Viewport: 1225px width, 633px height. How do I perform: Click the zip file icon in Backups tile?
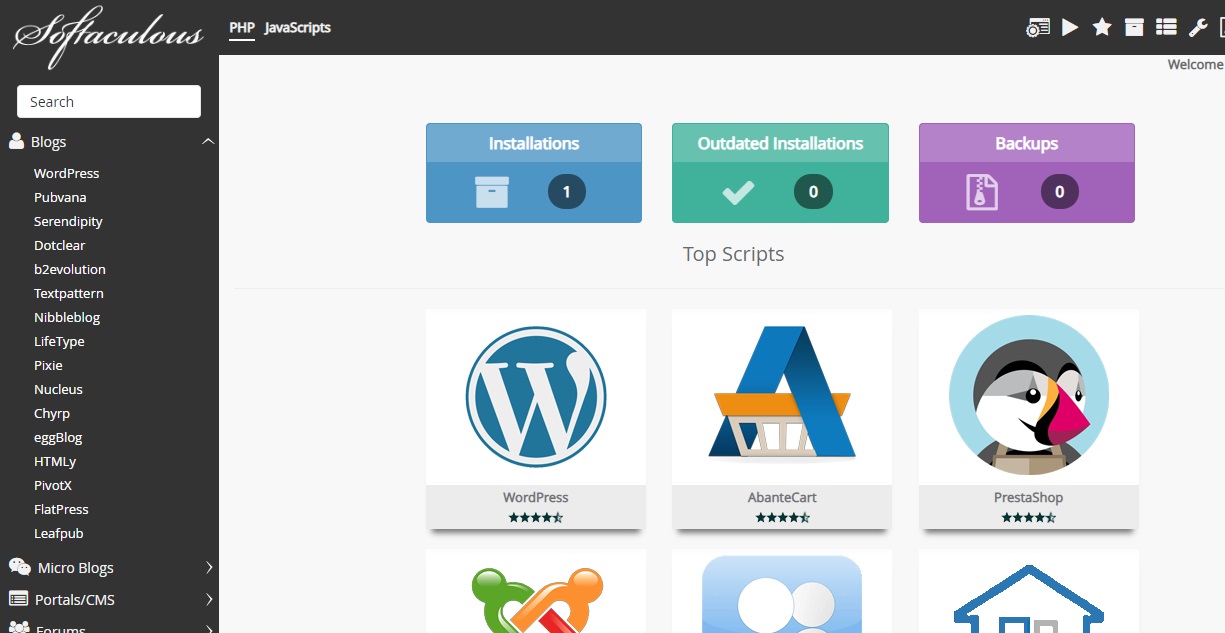click(982, 192)
